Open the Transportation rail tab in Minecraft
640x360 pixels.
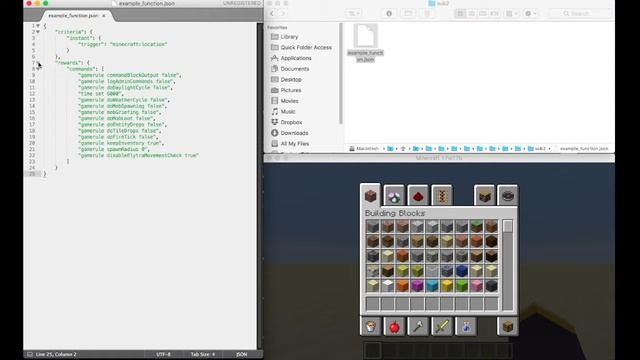[442, 196]
